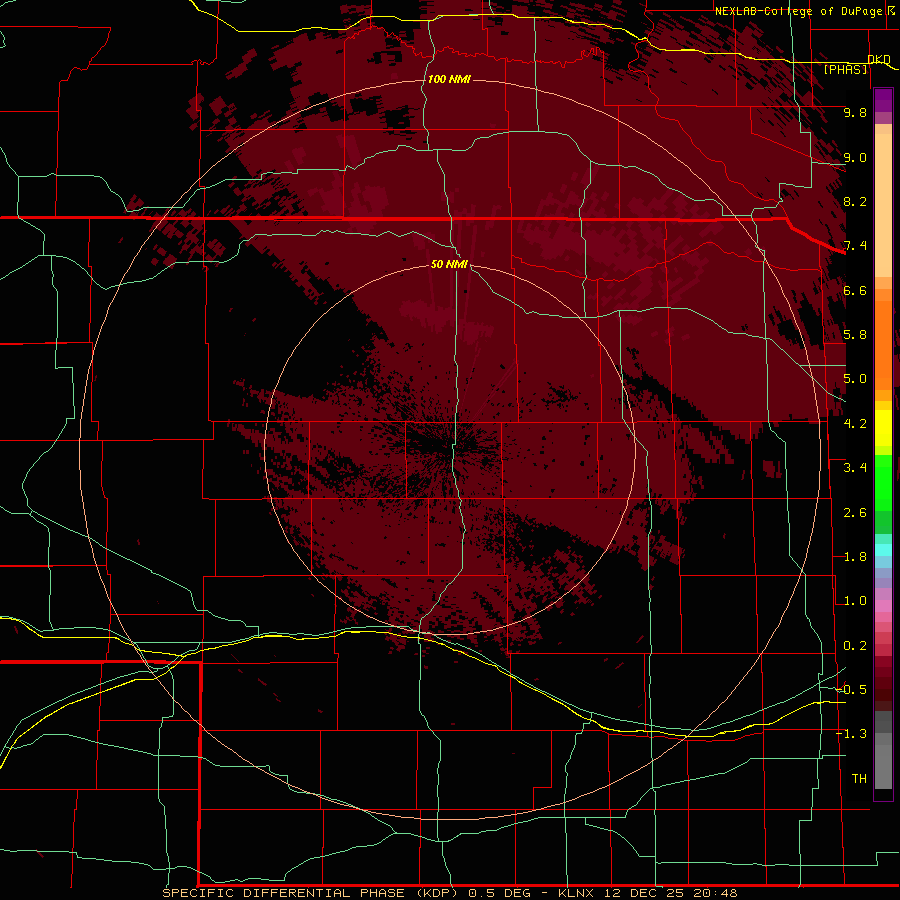This screenshot has width=900, height=900.
Task: Click the pink segment of the color bar
Action: pyautogui.click(x=883, y=606)
